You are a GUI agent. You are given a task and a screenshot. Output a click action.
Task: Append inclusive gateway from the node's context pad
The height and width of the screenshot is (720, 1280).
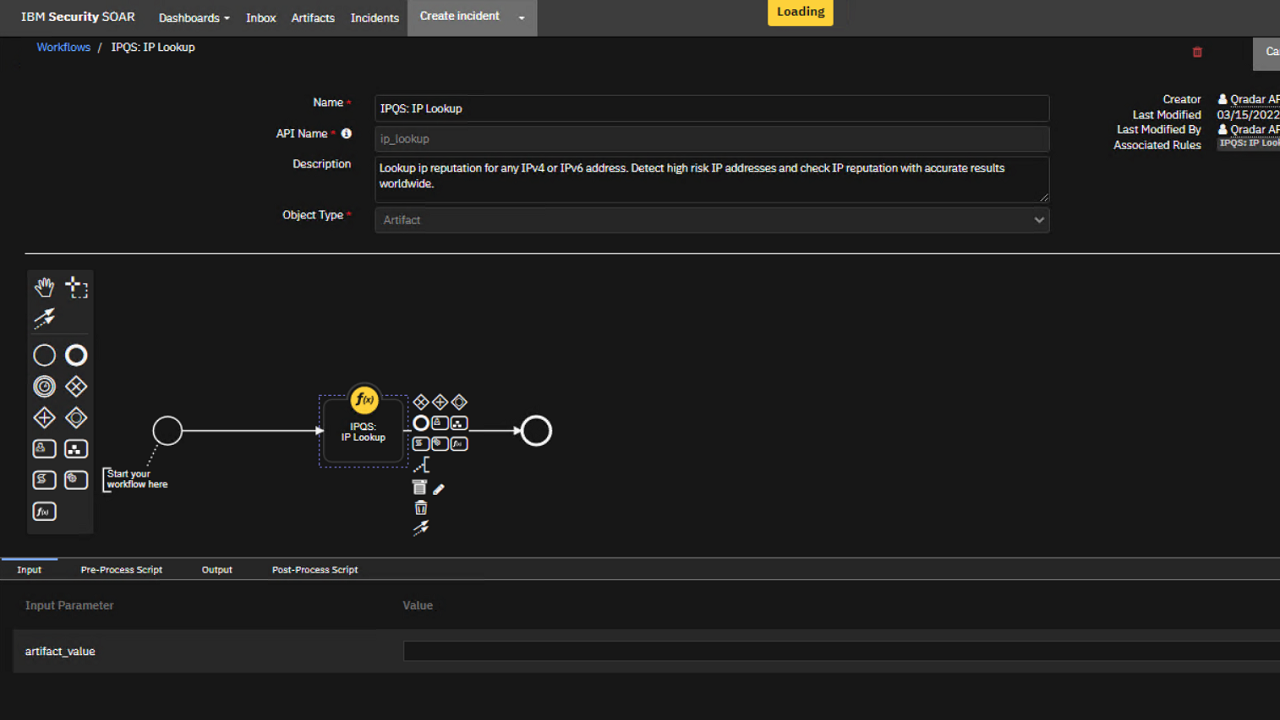(x=459, y=402)
